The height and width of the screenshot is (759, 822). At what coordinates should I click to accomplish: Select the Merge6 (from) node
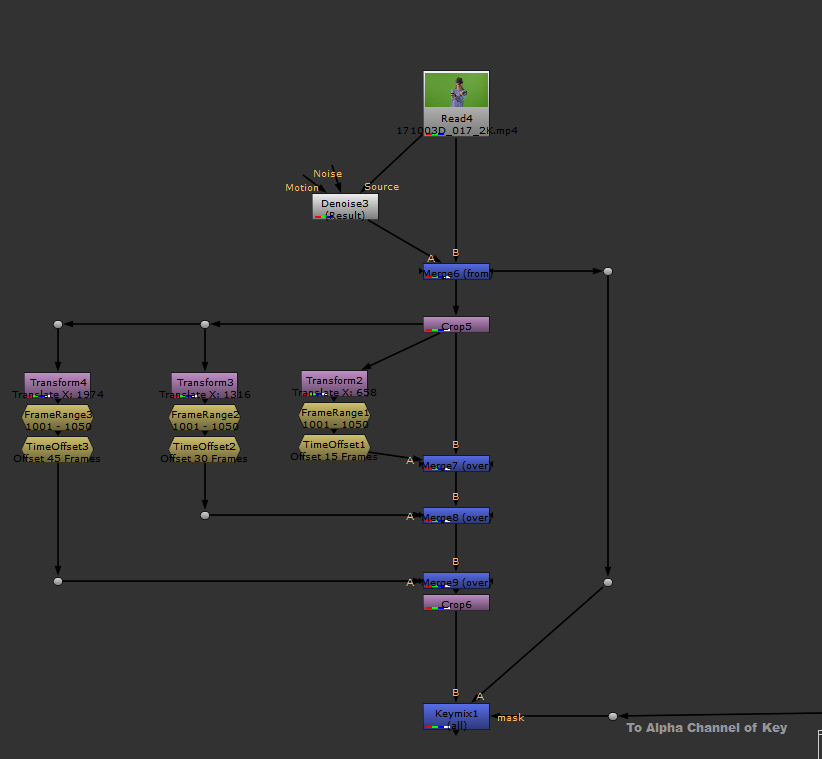click(x=456, y=271)
